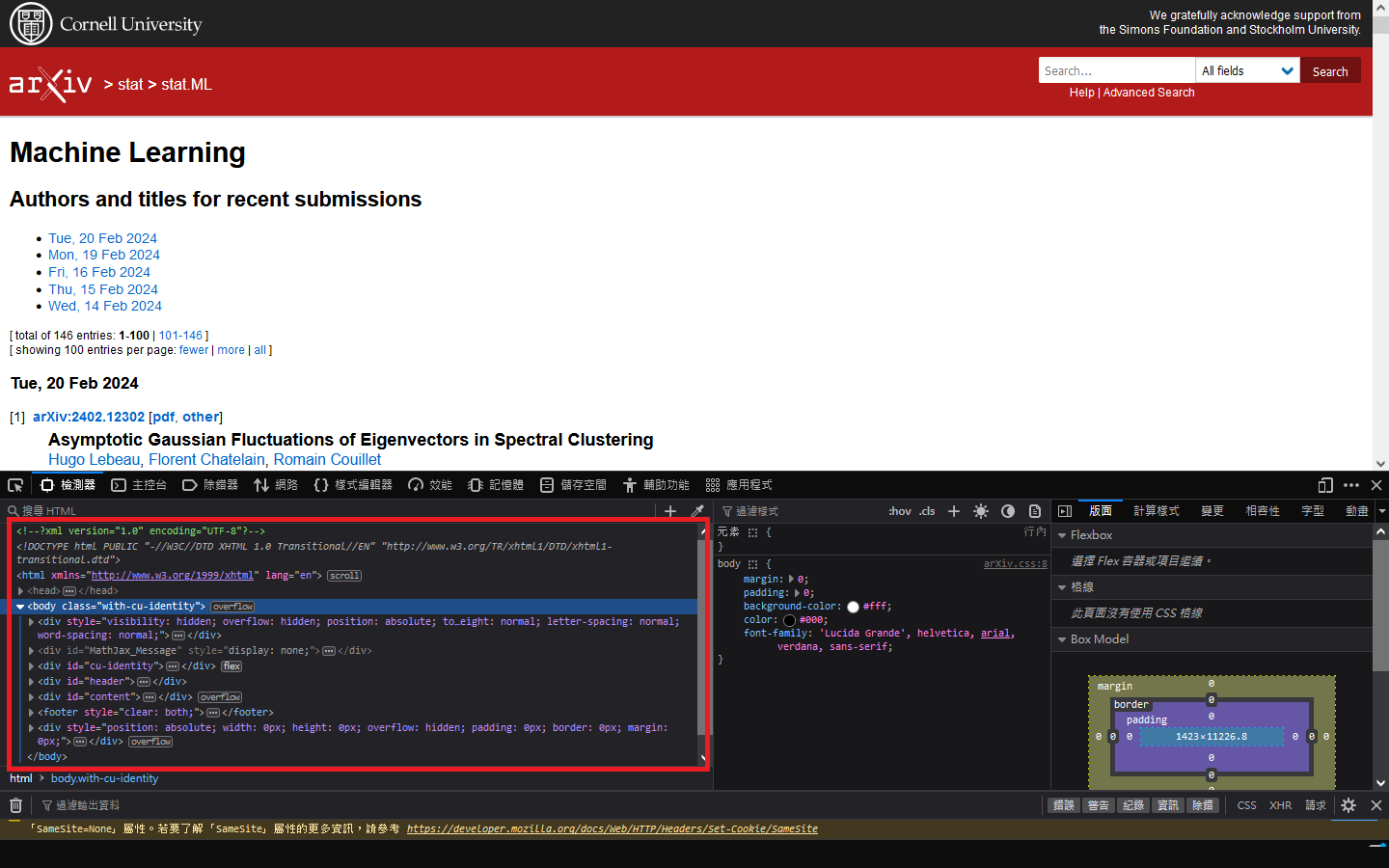Collapse the three-pane inspector sidebar
Screen dimensions: 1389x868
pos(1065,511)
